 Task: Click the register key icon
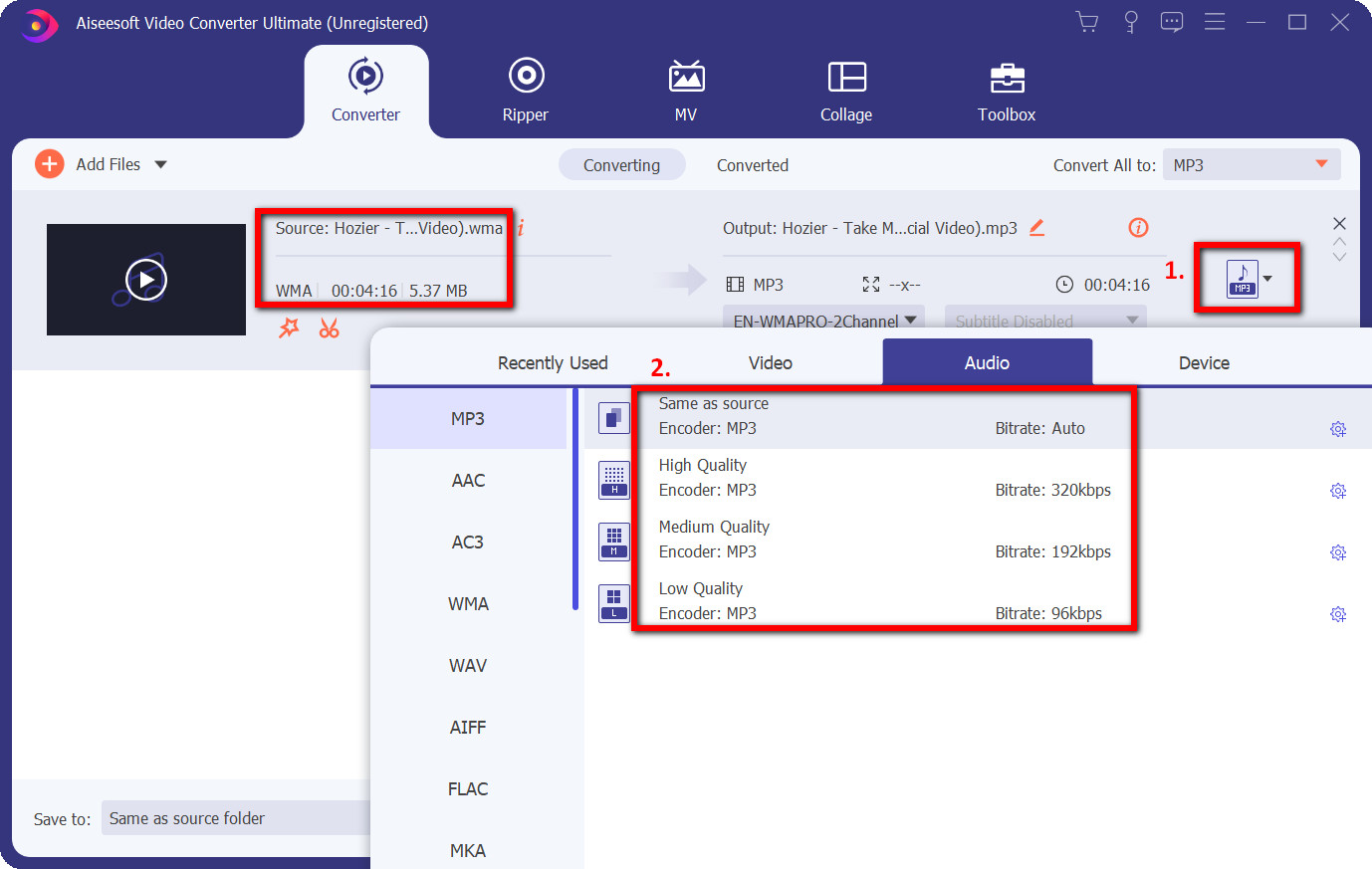coord(1130,22)
